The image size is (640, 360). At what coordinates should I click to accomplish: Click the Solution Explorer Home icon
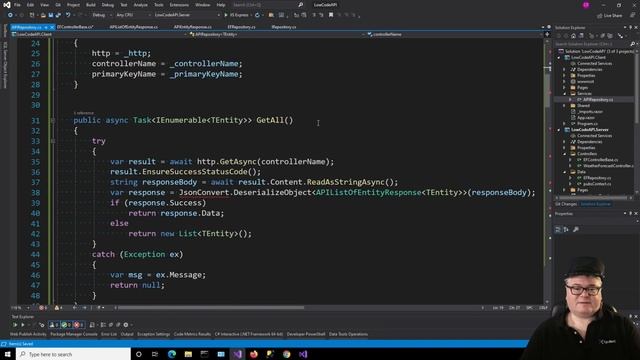(573, 36)
